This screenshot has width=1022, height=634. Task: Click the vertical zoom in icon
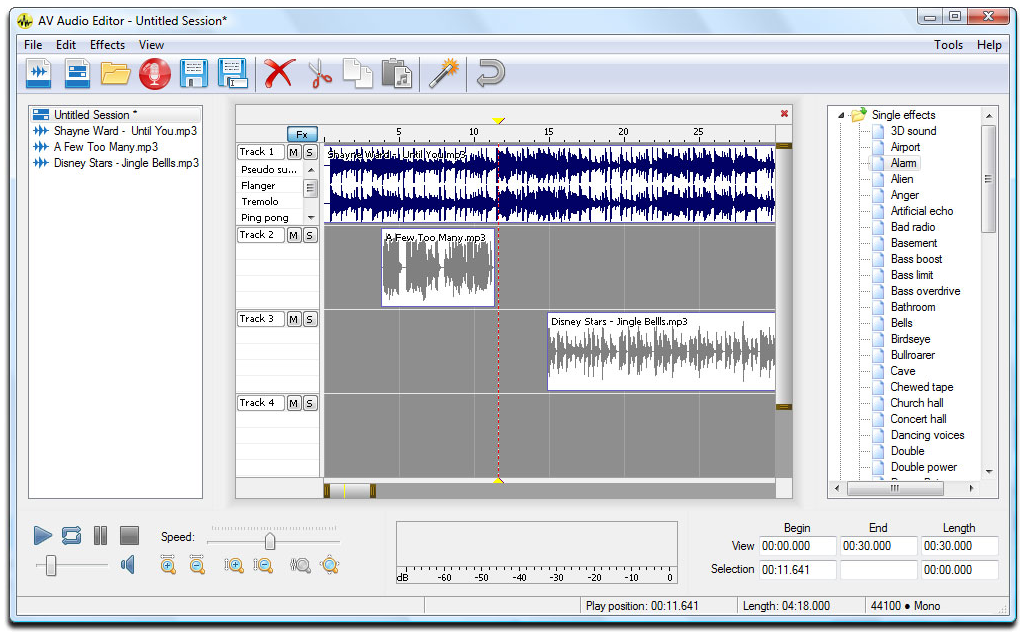pyautogui.click(x=234, y=565)
